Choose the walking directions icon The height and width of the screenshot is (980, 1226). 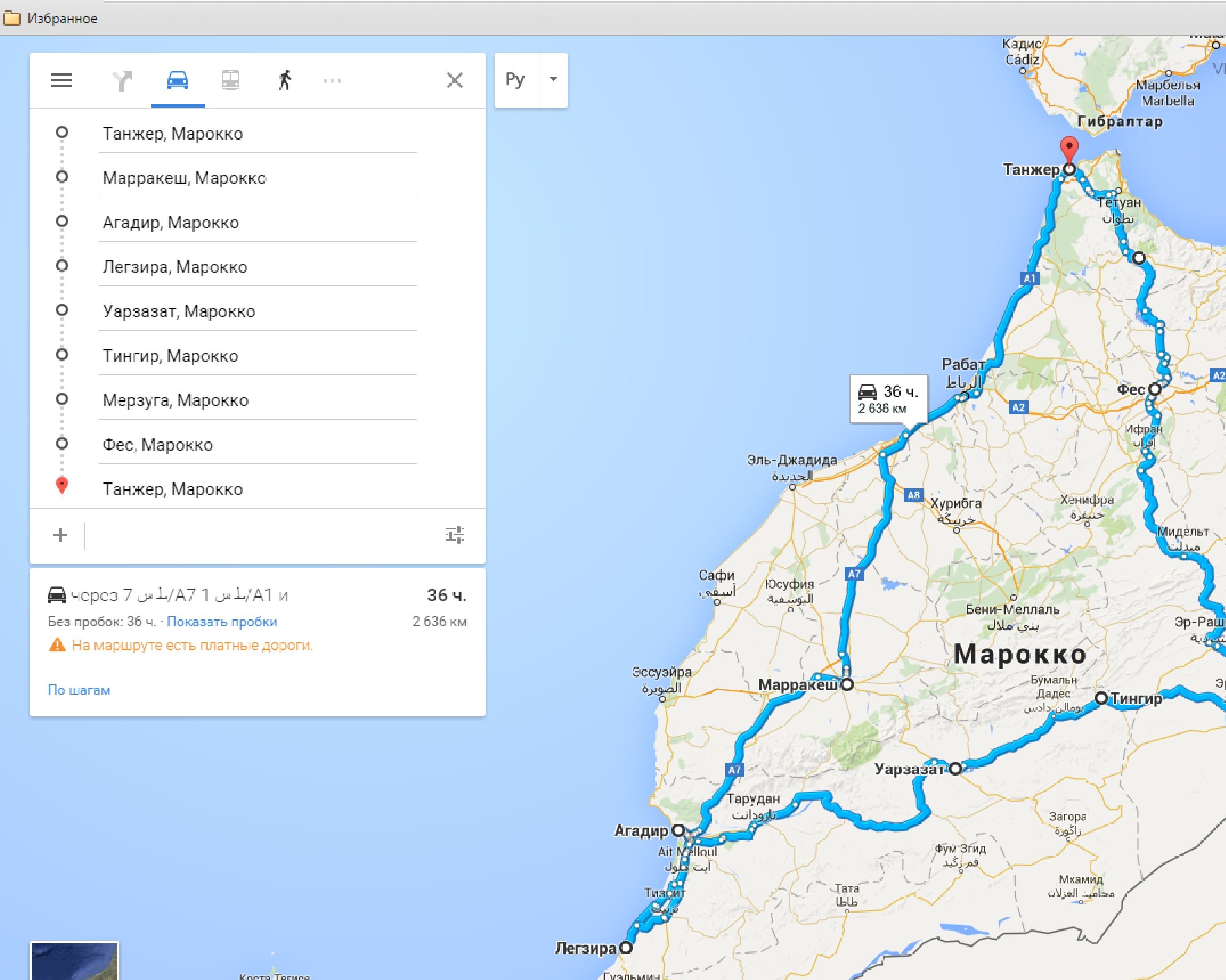pos(284,80)
